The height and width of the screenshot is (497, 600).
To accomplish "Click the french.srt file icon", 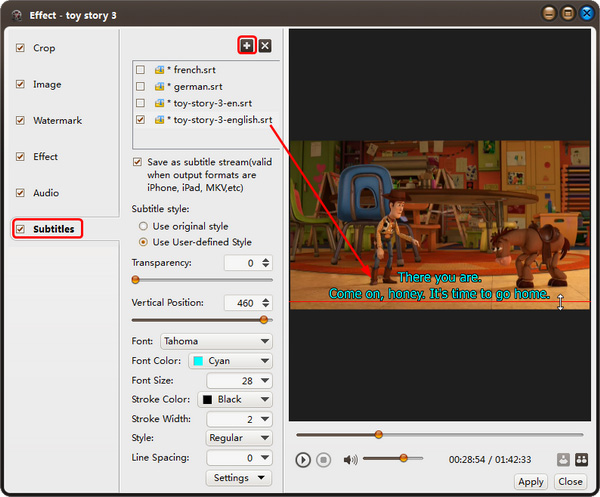I will [159, 70].
